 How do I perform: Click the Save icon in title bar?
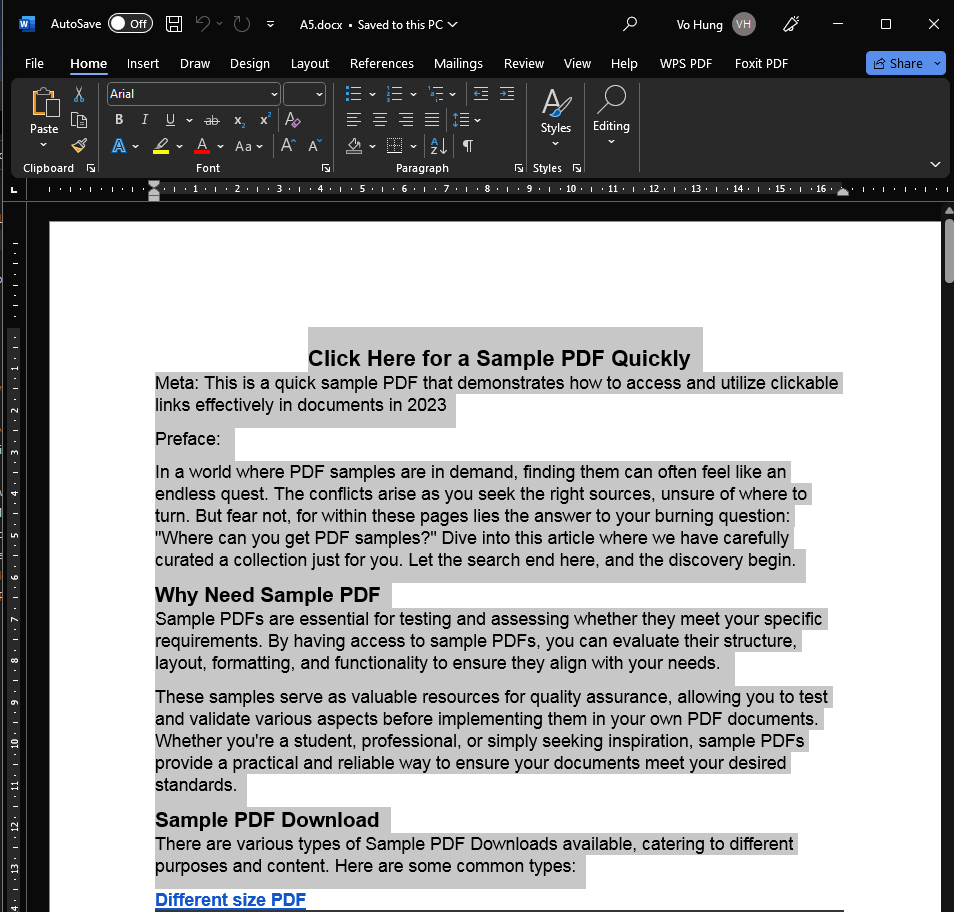coord(174,24)
